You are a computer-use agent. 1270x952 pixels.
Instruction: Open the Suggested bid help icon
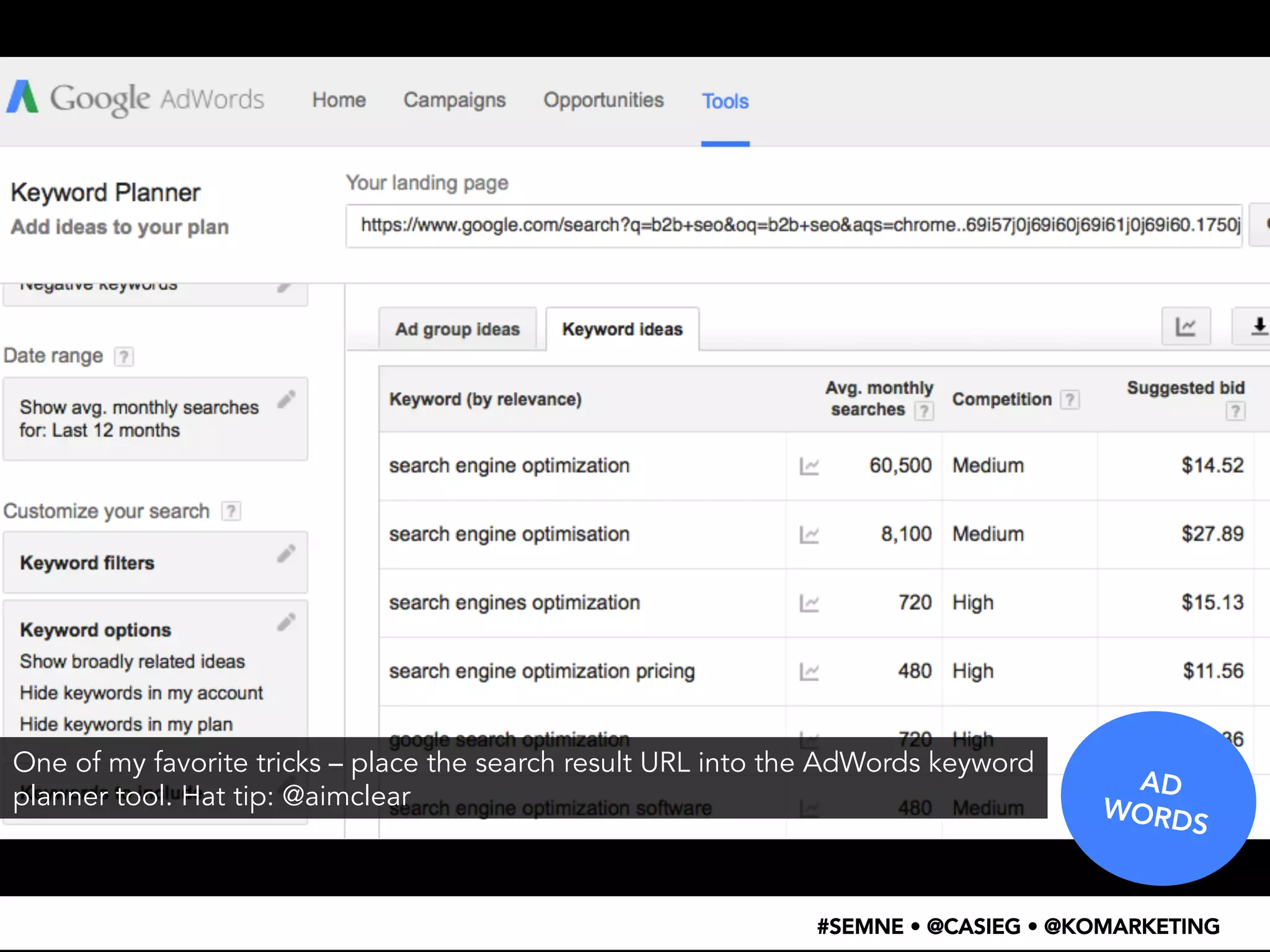coord(1235,411)
